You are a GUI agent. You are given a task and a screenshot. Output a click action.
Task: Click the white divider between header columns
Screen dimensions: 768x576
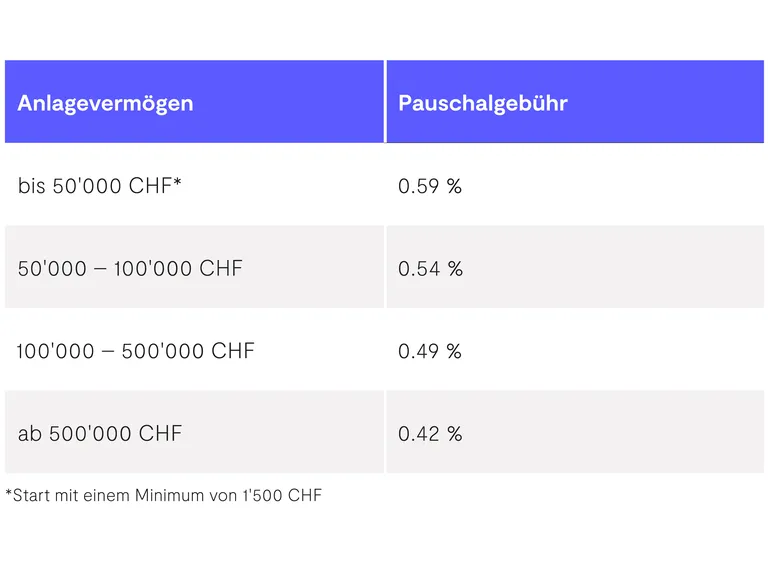coord(385,102)
